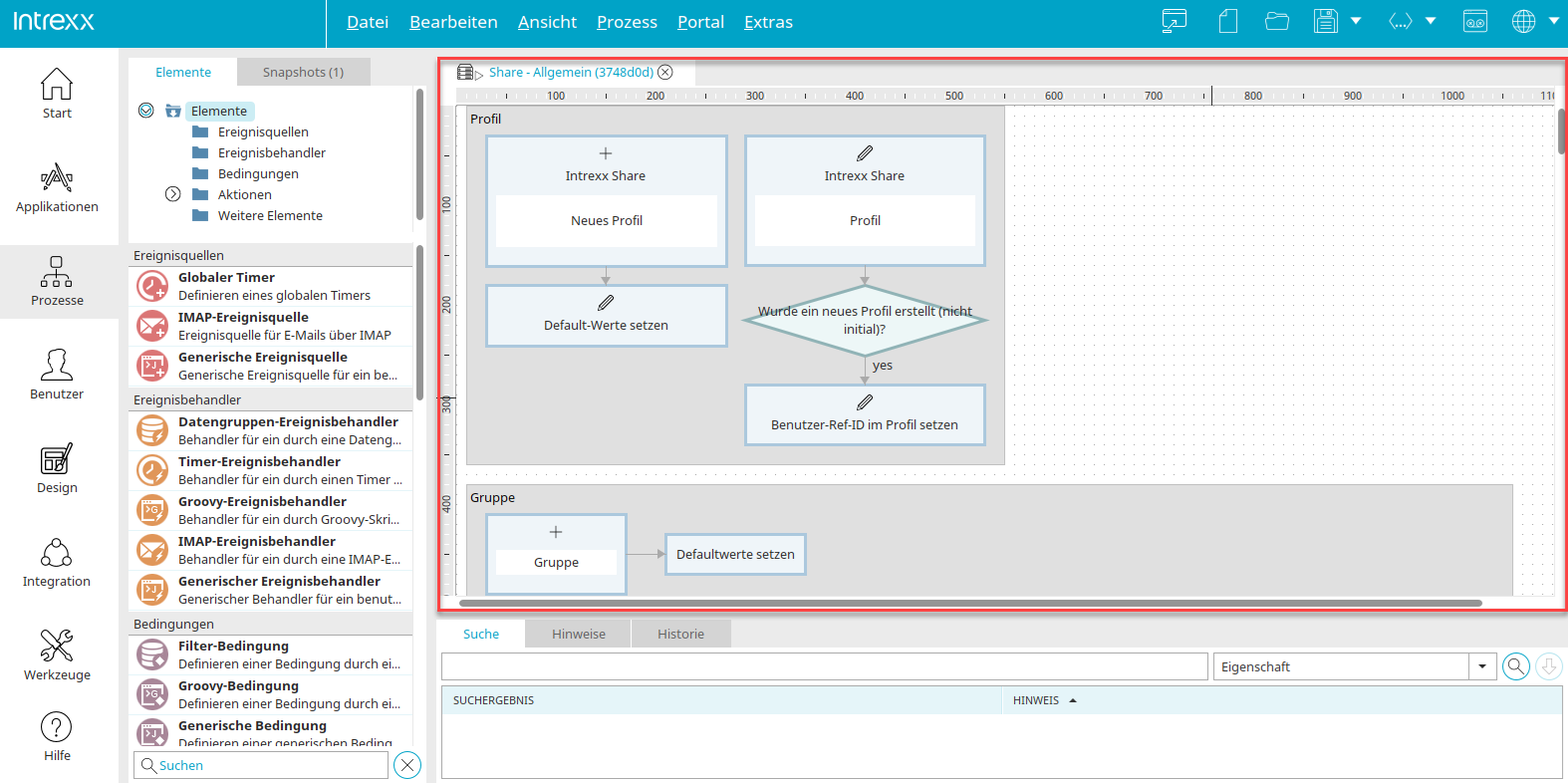Select the Prozesse module
The height and width of the screenshot is (783, 1568).
(x=57, y=281)
